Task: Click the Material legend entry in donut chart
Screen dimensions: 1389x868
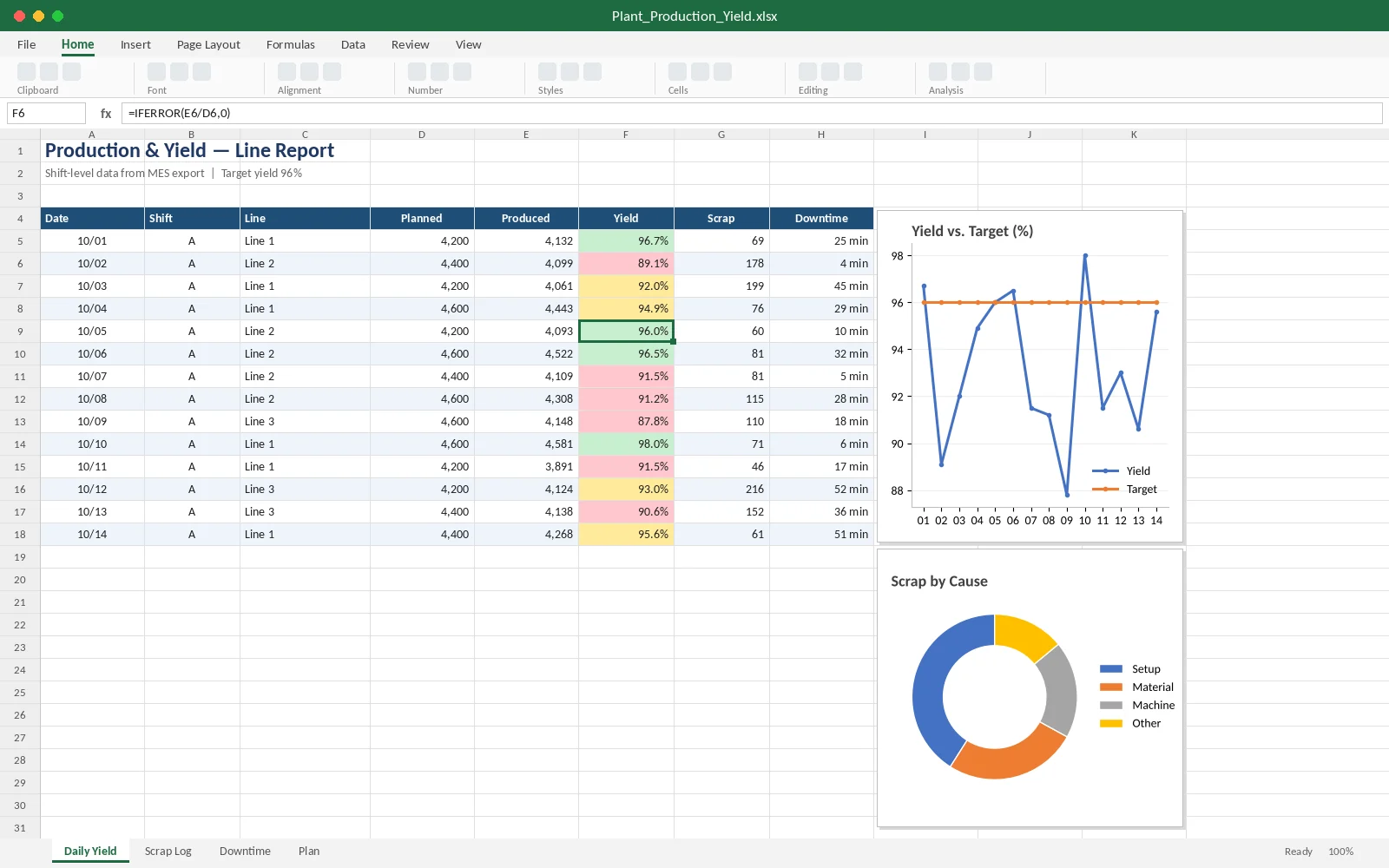Action: point(1136,687)
